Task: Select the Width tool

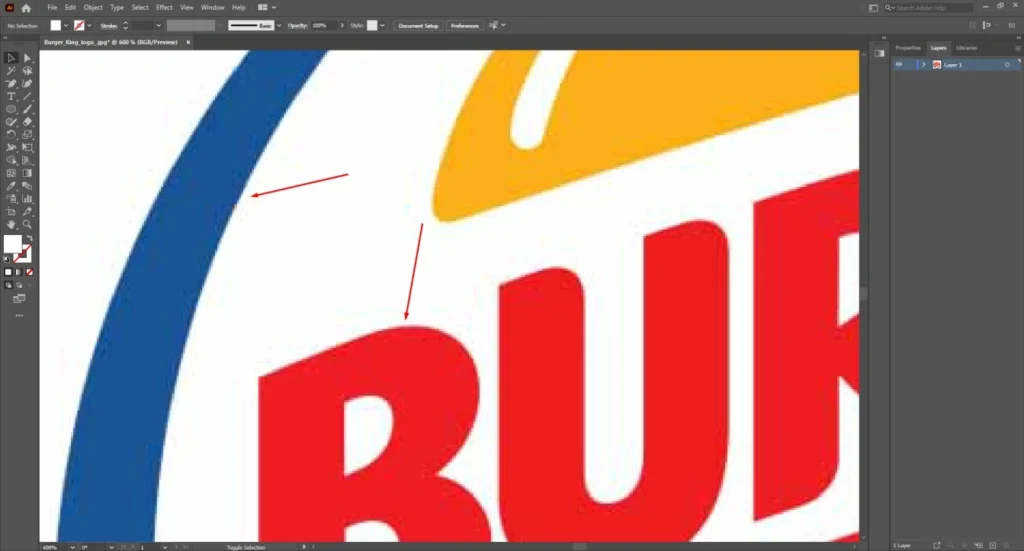Action: pyautogui.click(x=11, y=148)
